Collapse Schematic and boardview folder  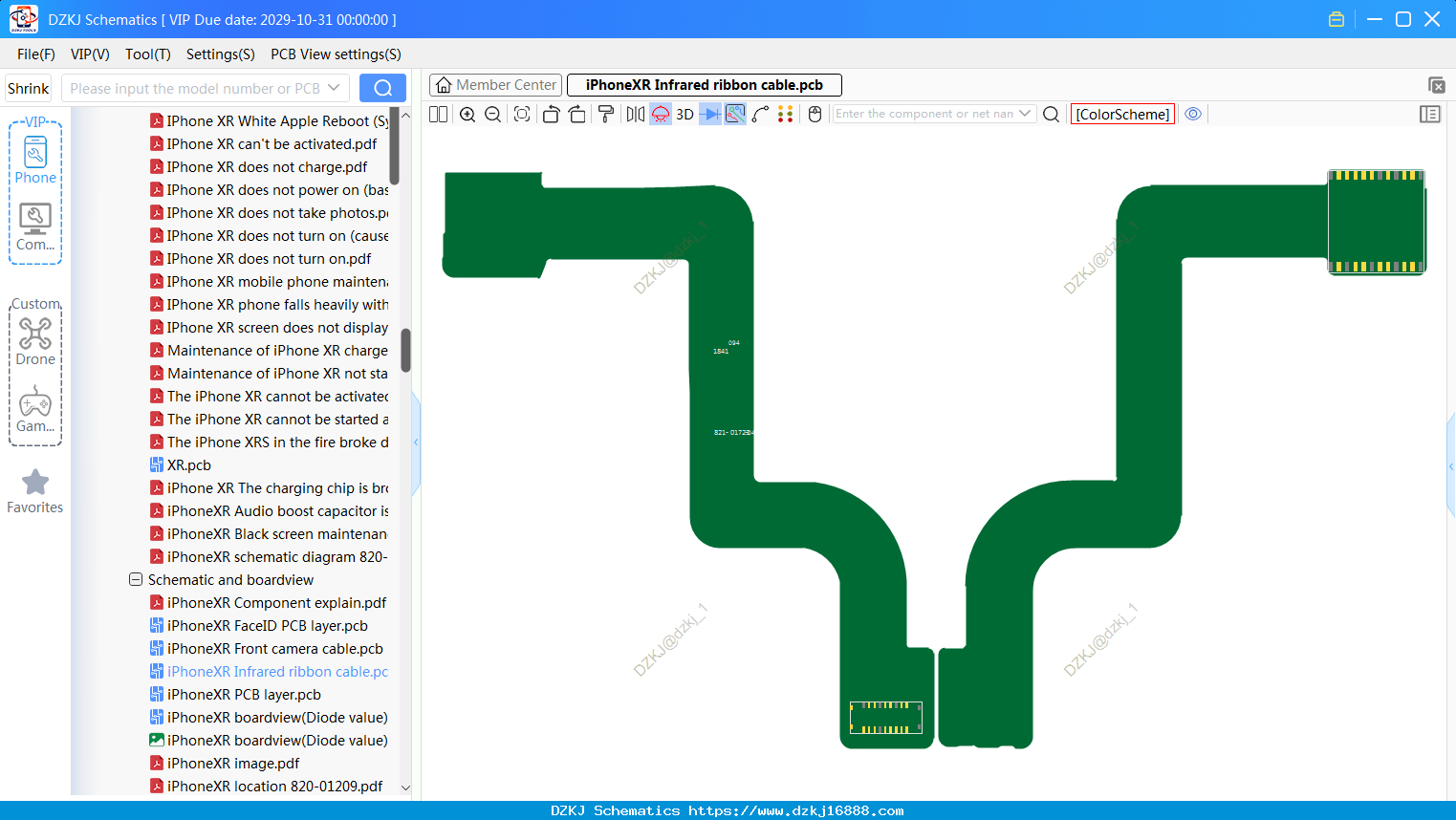point(136,579)
